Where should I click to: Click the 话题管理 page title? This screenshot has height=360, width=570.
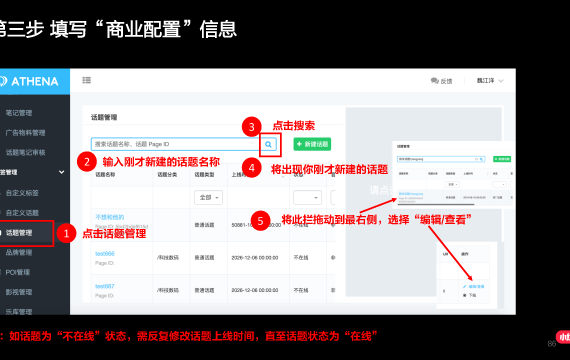(104, 117)
